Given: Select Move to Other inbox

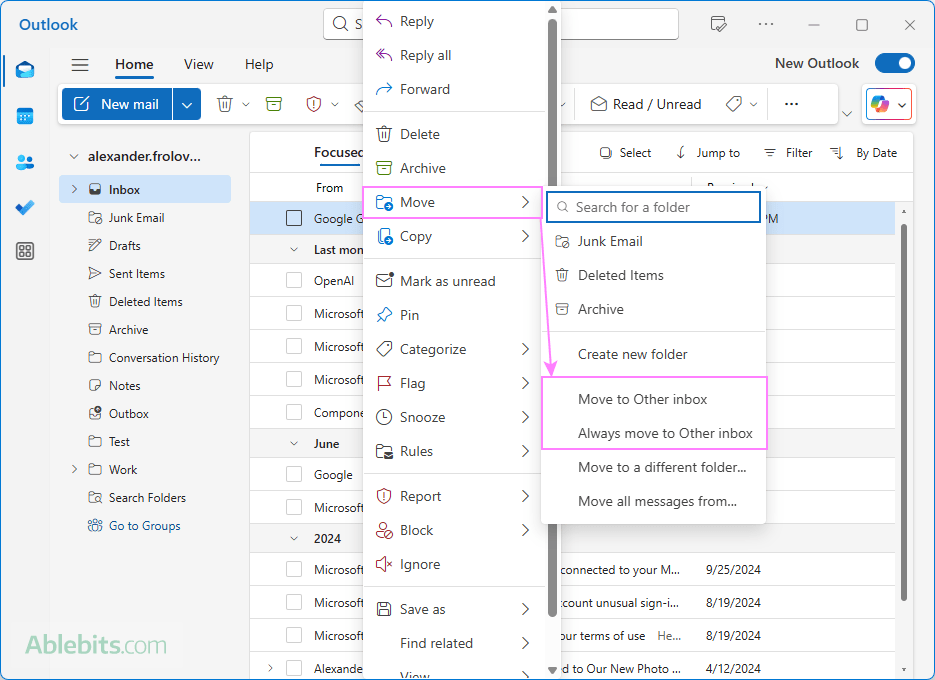Looking at the screenshot, I should coord(654,400).
